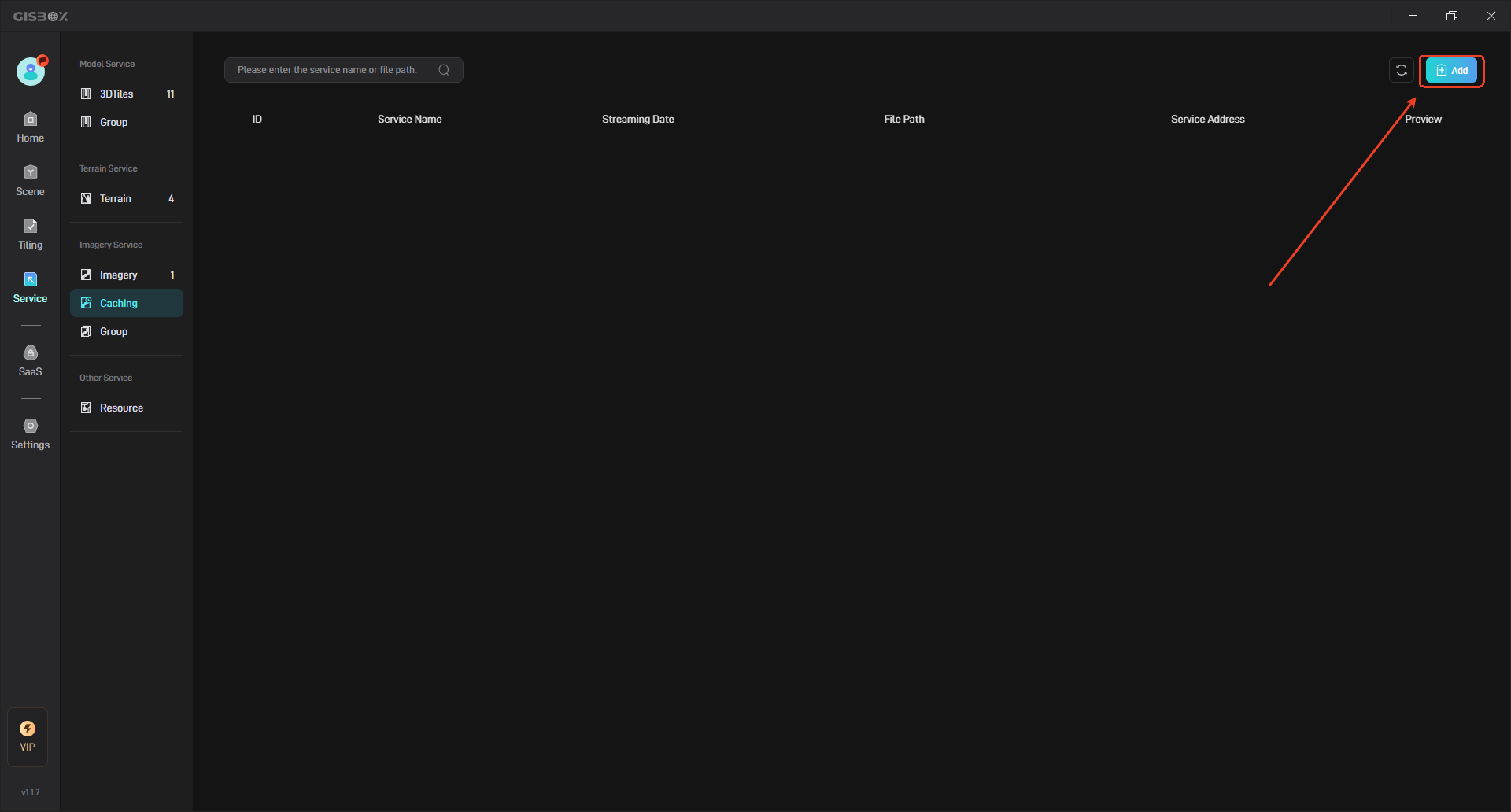The width and height of the screenshot is (1511, 812).
Task: Restore down the GISBOX window
Action: point(1452,16)
